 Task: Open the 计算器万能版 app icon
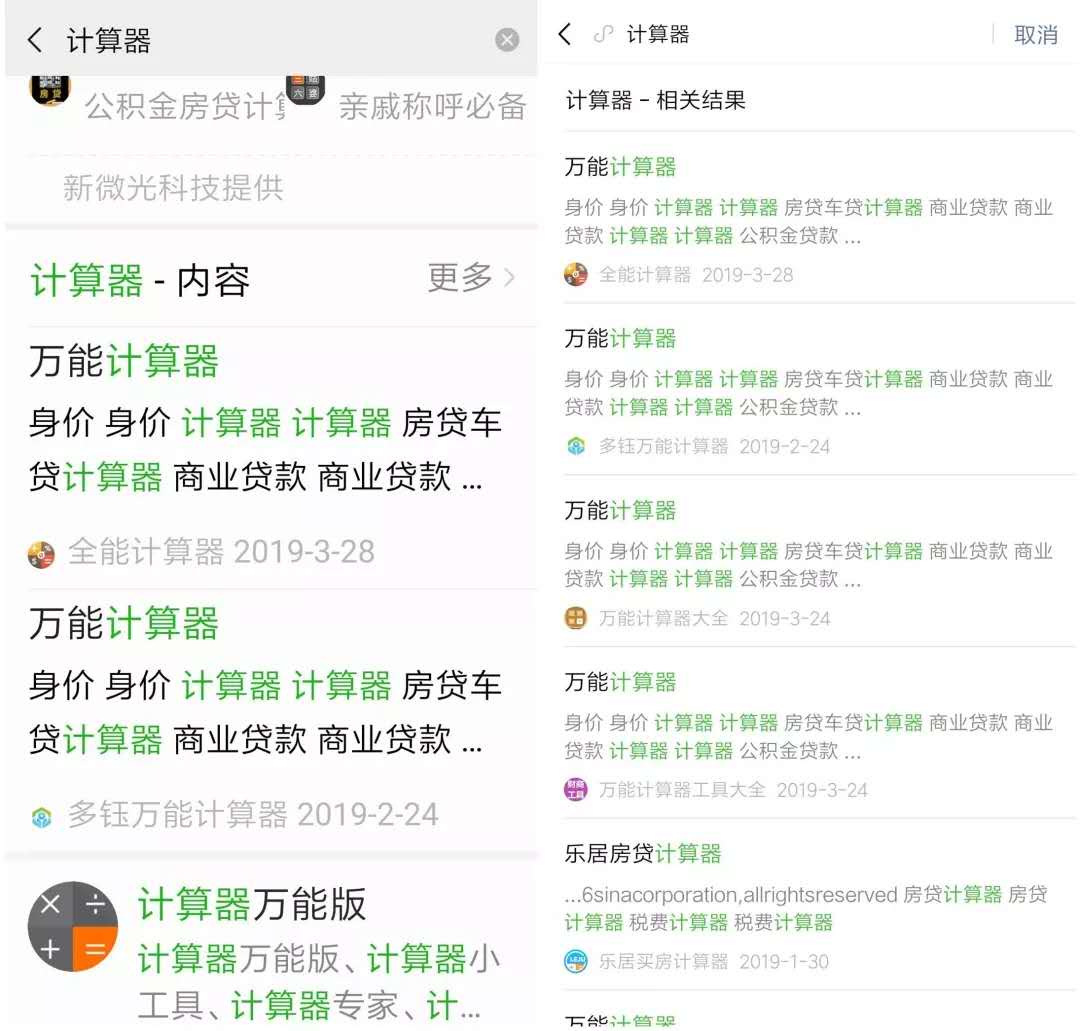pos(73,926)
